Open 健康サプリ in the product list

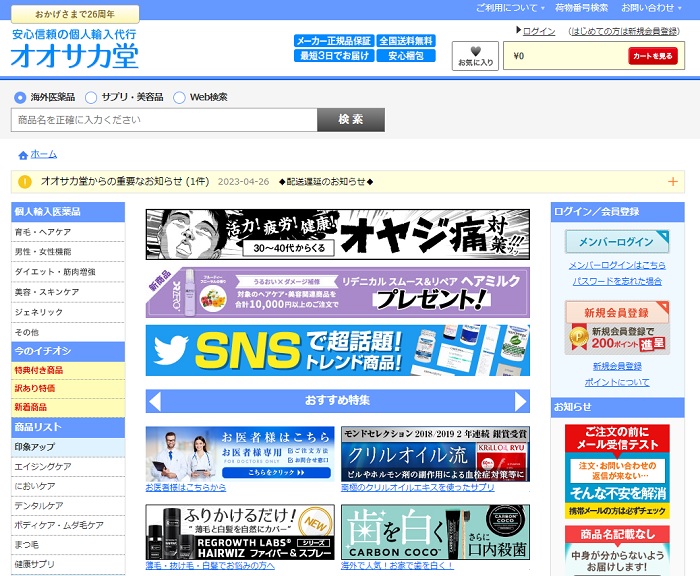[68, 564]
